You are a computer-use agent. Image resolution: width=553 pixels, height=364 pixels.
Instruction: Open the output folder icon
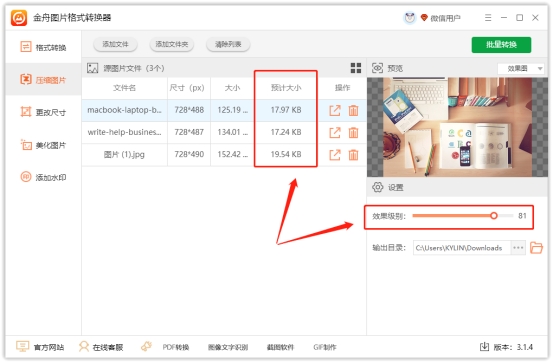click(x=536, y=248)
